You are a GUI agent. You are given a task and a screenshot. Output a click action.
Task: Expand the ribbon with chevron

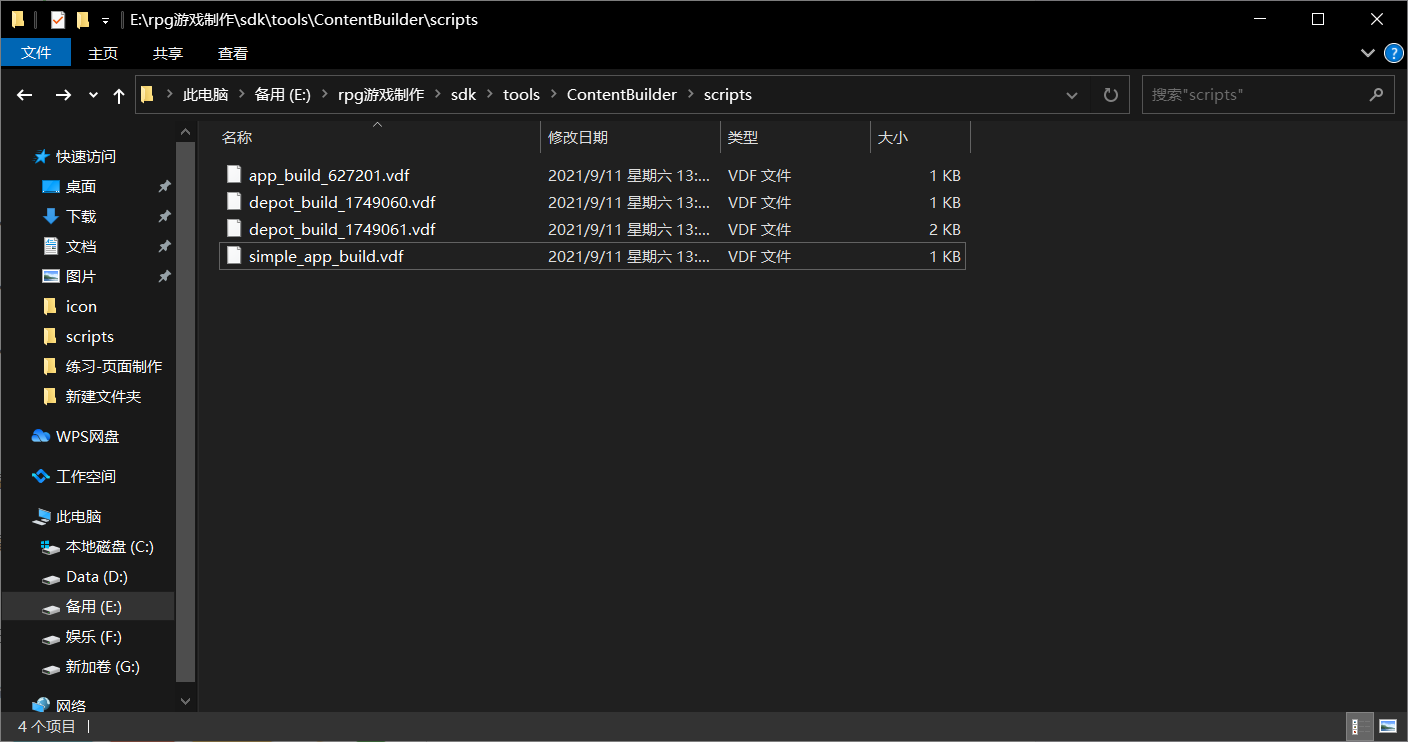coord(1368,53)
